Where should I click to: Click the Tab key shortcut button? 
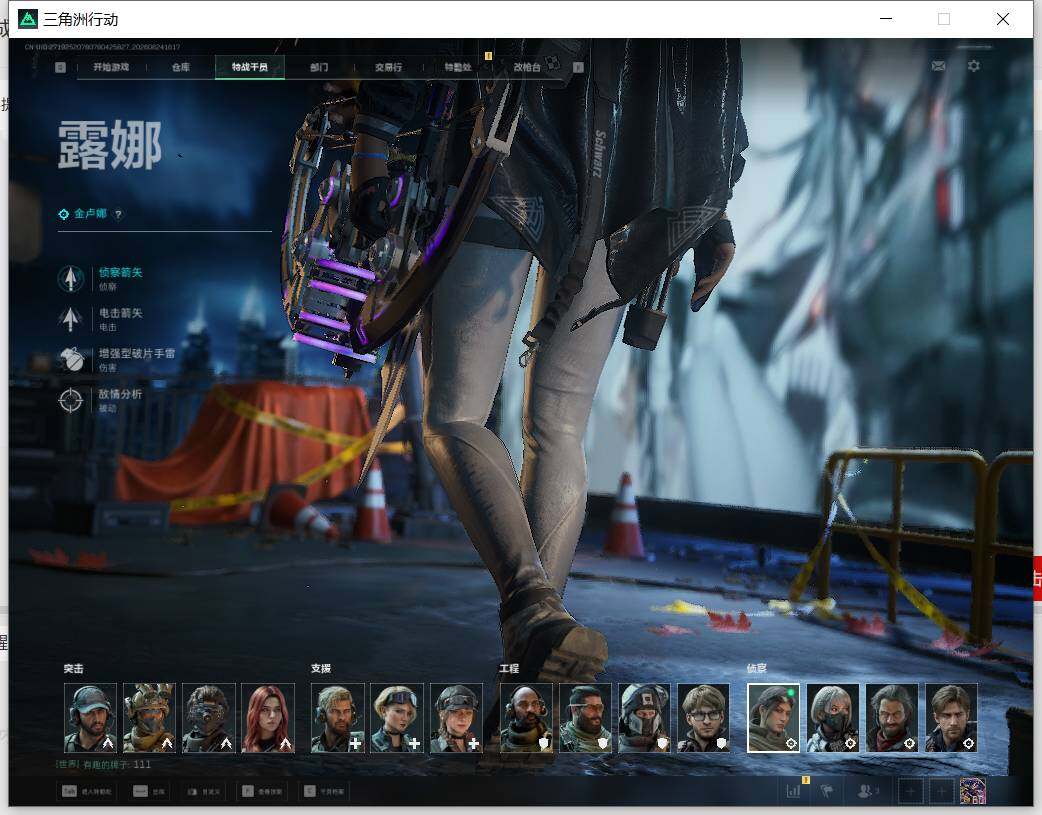pos(86,791)
